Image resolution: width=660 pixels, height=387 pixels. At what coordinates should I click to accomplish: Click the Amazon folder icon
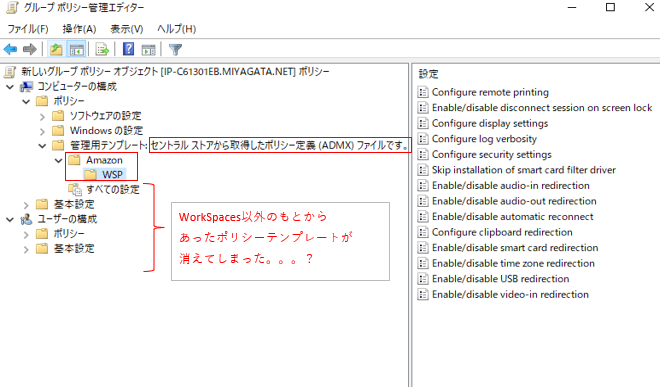pos(75,160)
